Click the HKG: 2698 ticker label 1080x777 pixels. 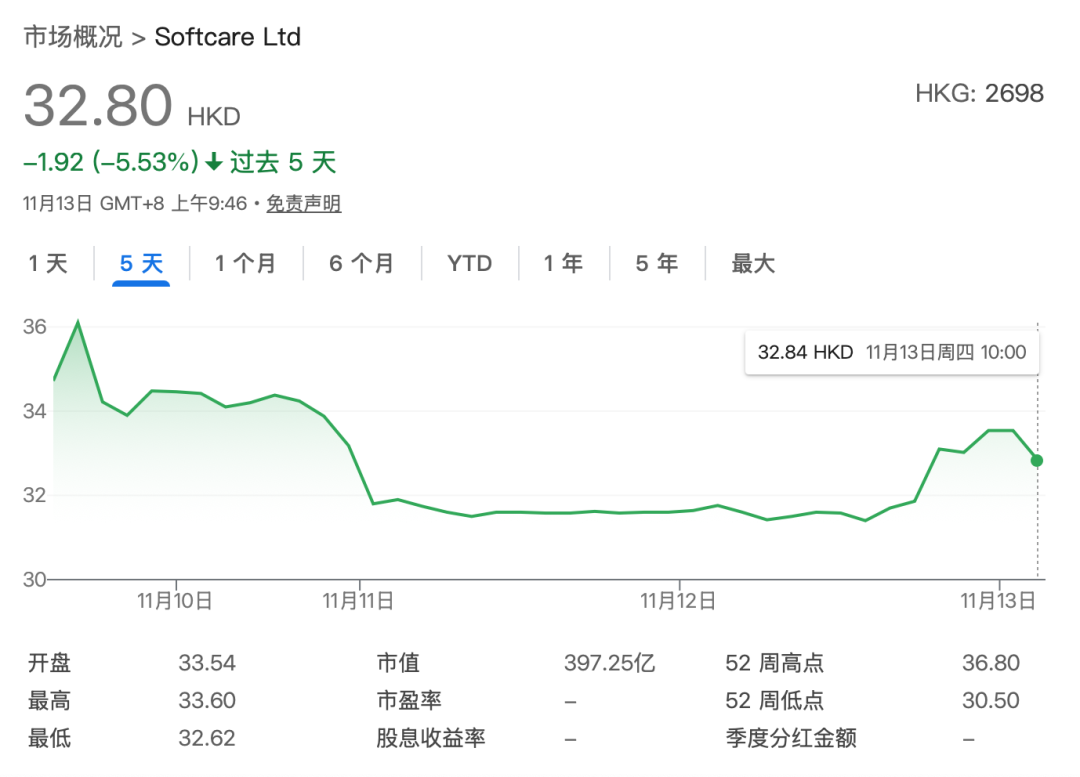click(979, 94)
